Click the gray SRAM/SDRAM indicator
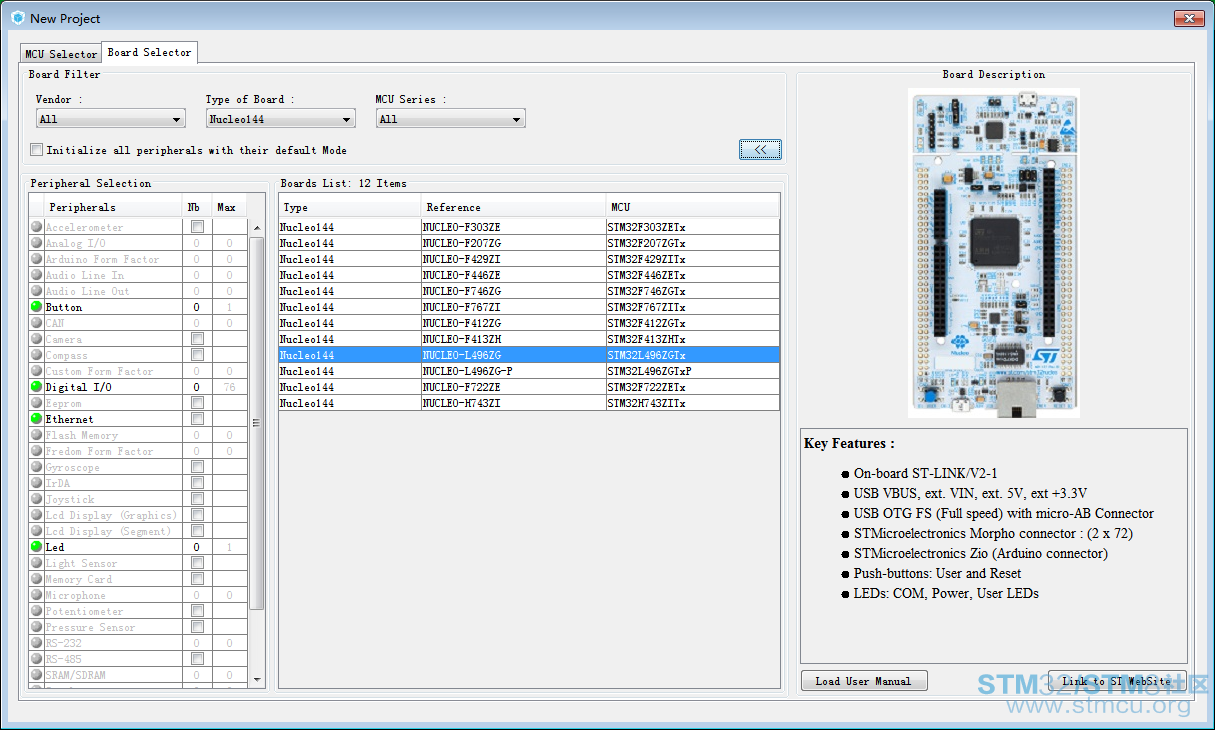The image size is (1215, 730). [x=37, y=675]
